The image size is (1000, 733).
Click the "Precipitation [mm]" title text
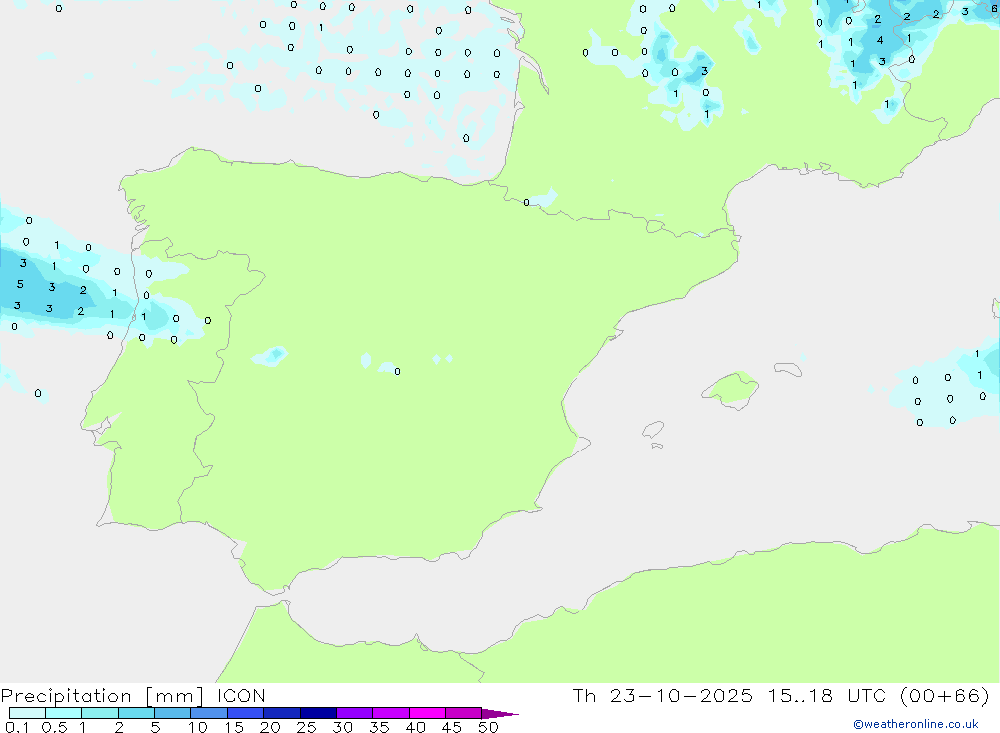click(102, 696)
